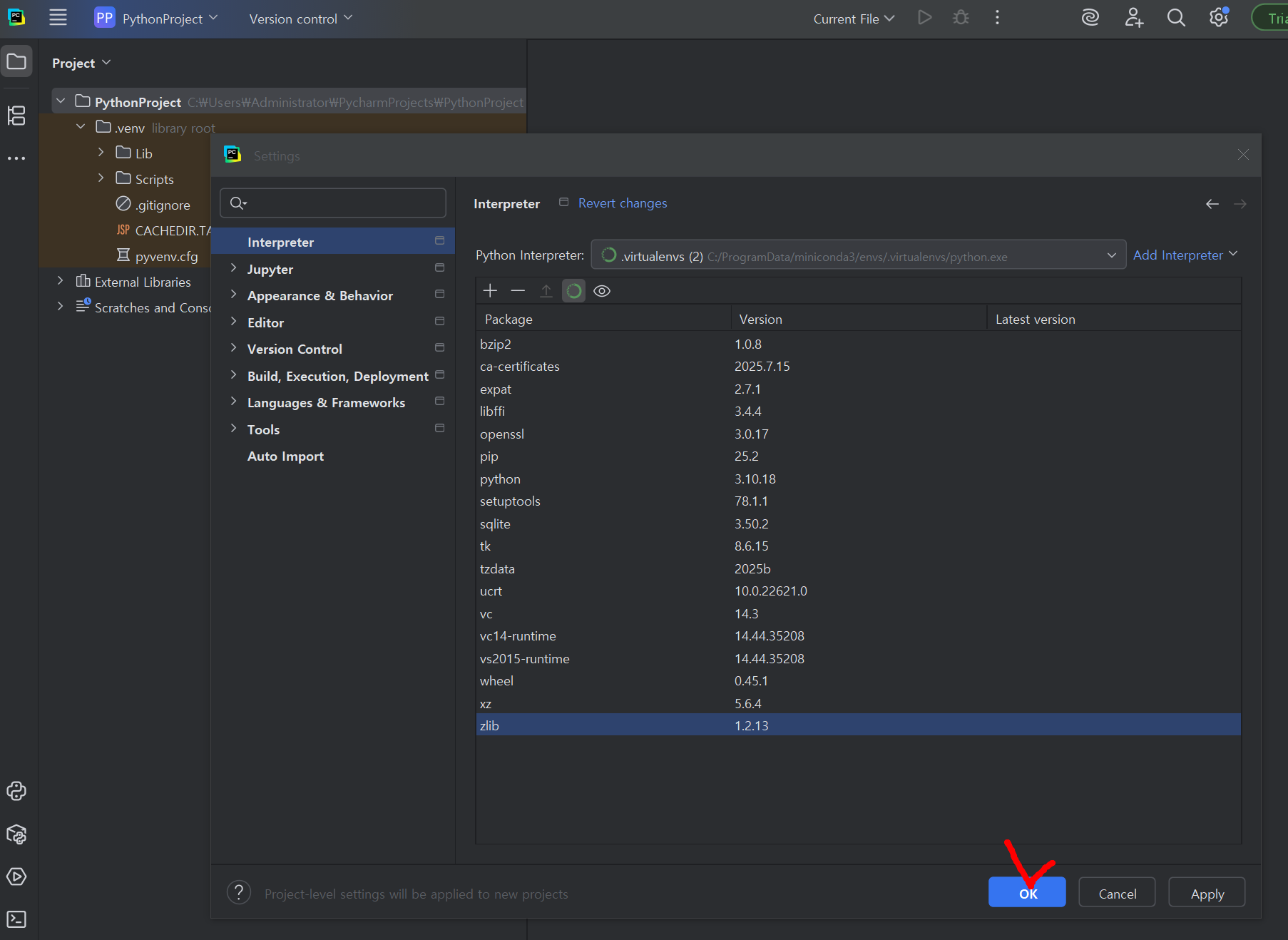The width and height of the screenshot is (1288, 940).
Task: Click Revert changes link
Action: (x=623, y=203)
